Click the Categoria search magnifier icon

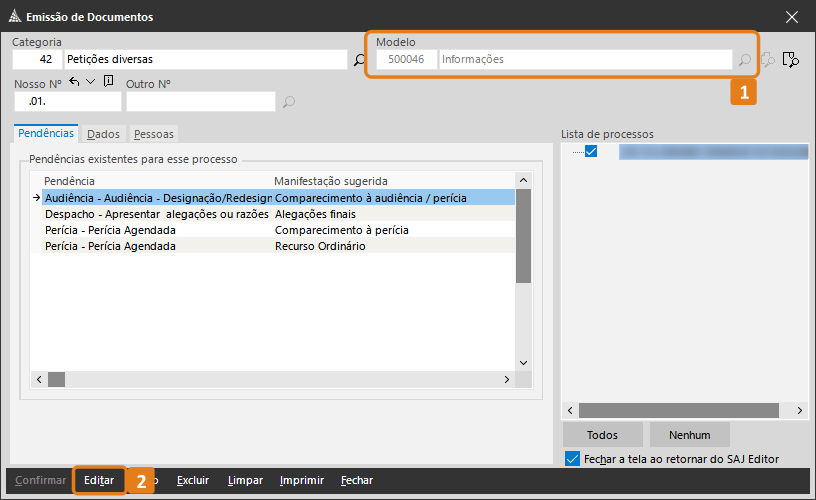[x=360, y=60]
